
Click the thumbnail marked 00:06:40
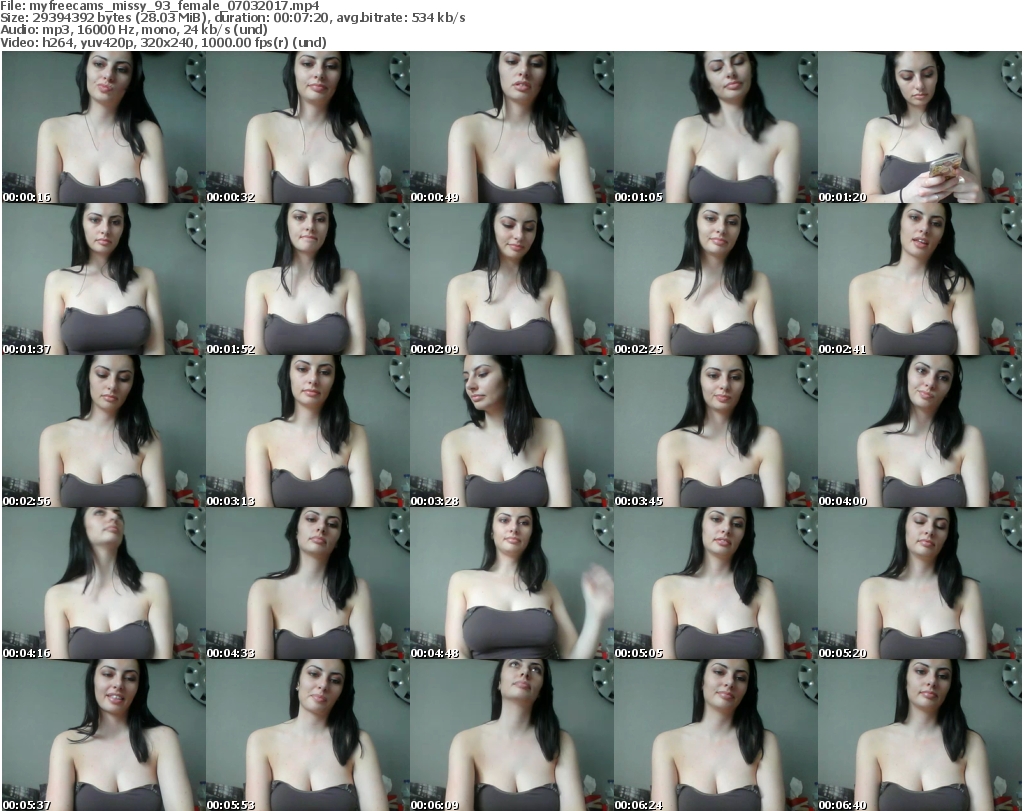coord(920,735)
